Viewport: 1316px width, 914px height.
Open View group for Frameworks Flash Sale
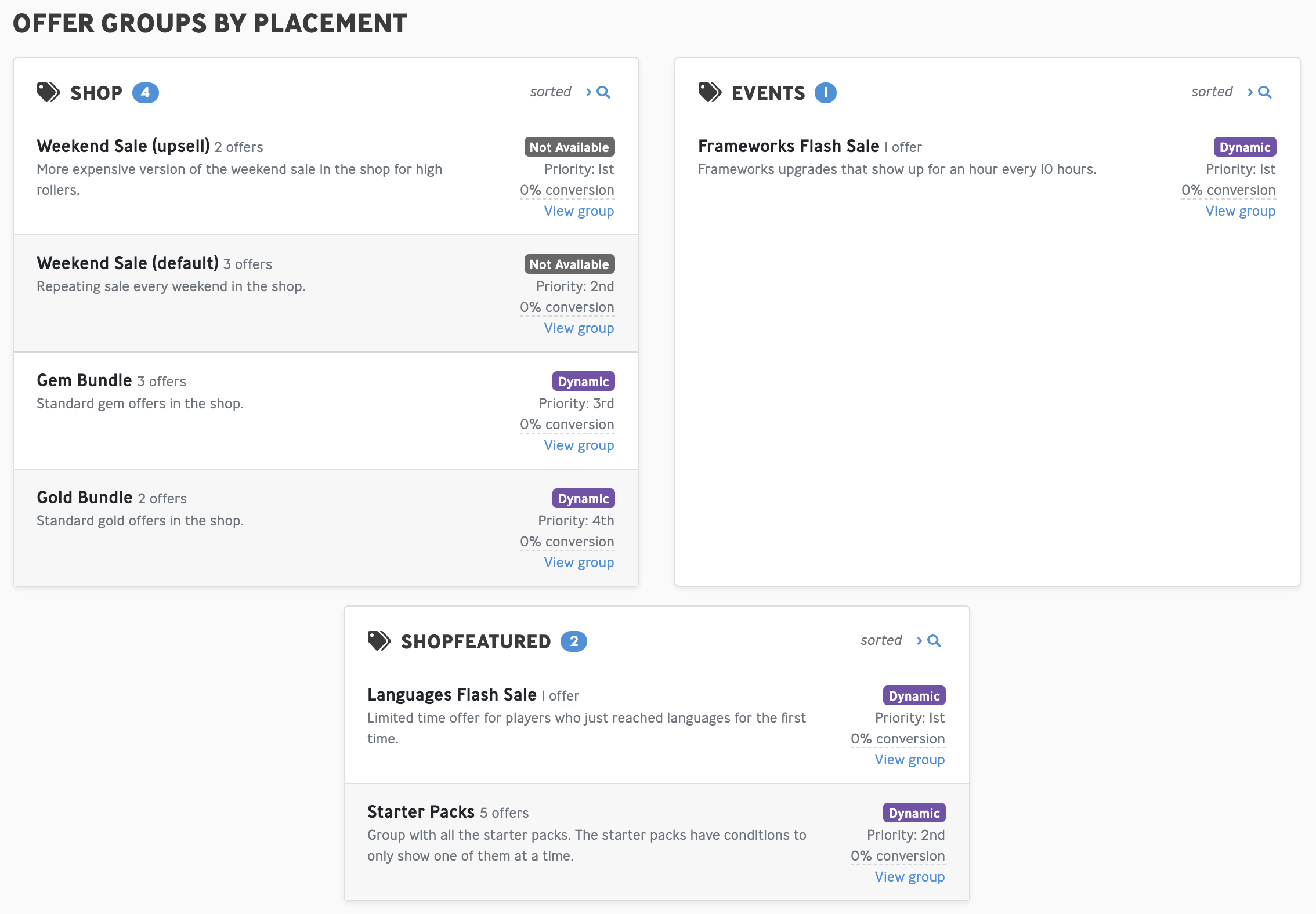[1241, 211]
